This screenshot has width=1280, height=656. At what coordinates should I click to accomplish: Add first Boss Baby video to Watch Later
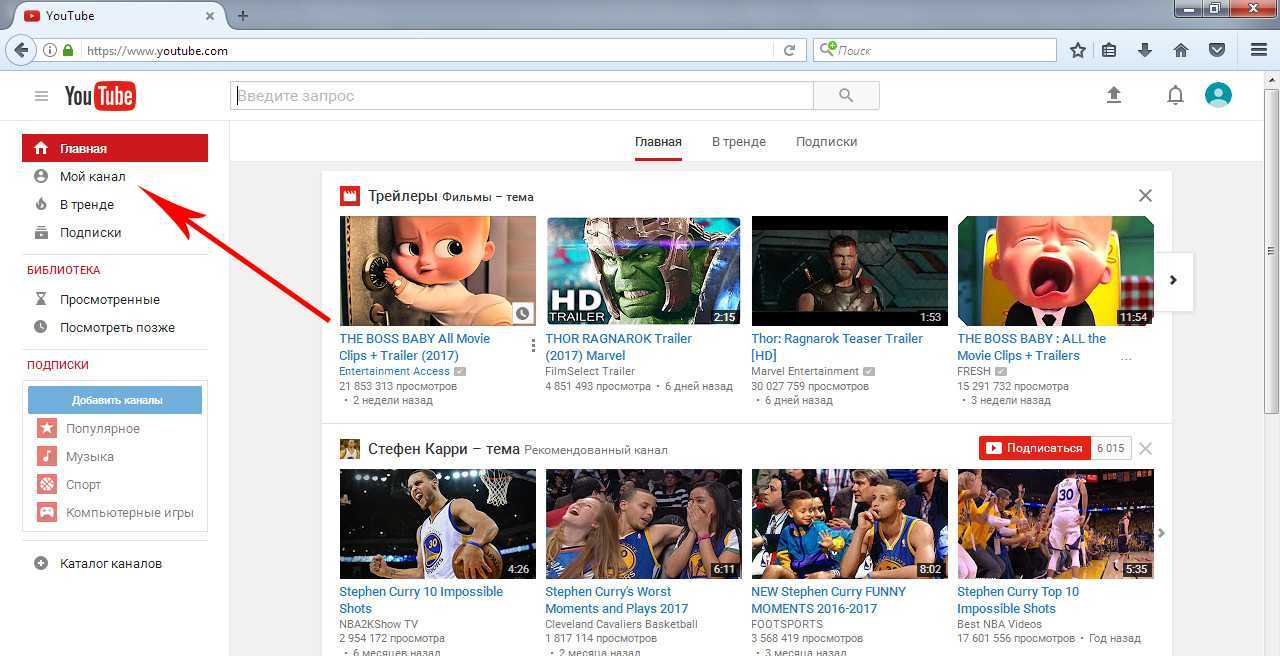(522, 313)
